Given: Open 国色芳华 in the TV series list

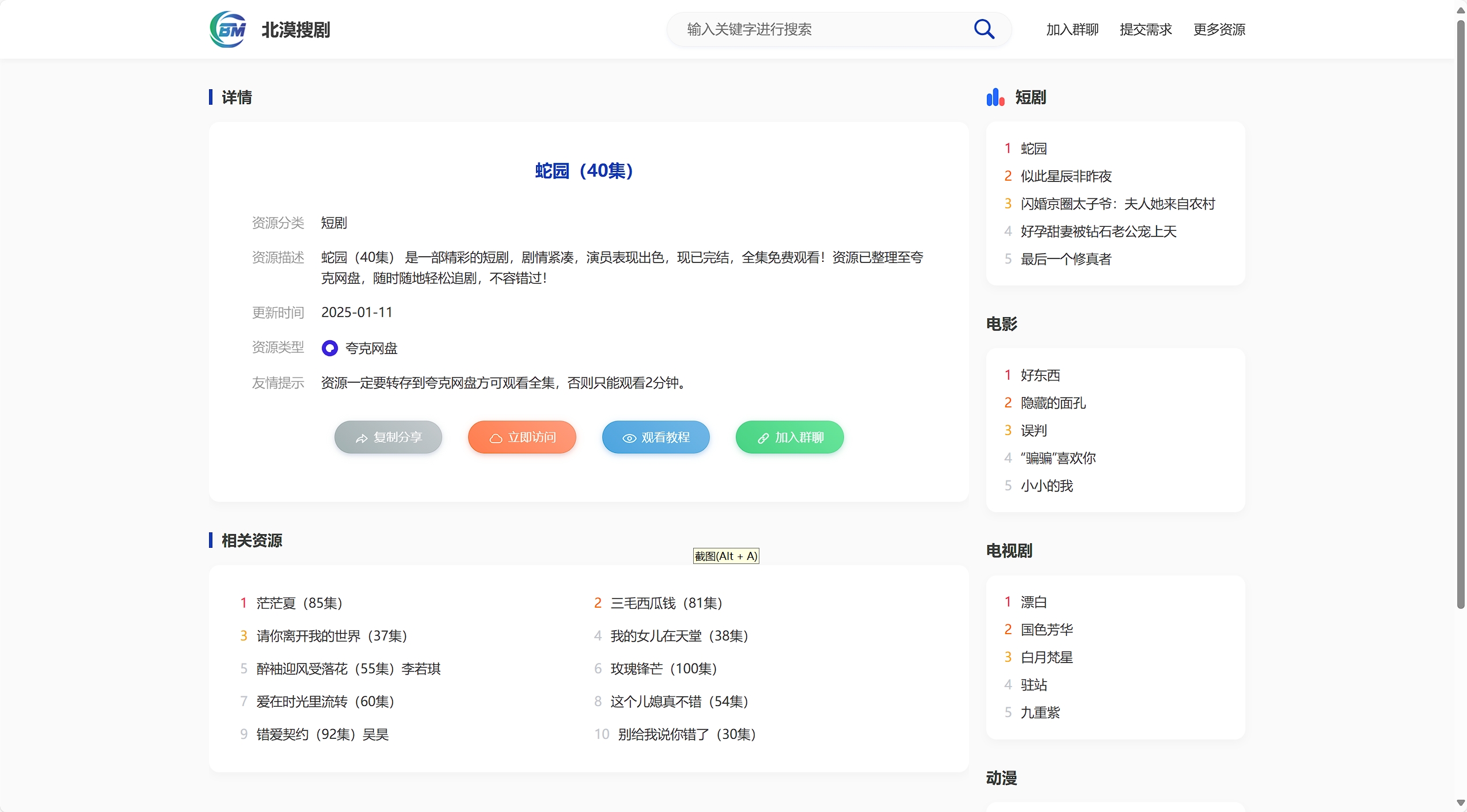Looking at the screenshot, I should point(1047,630).
